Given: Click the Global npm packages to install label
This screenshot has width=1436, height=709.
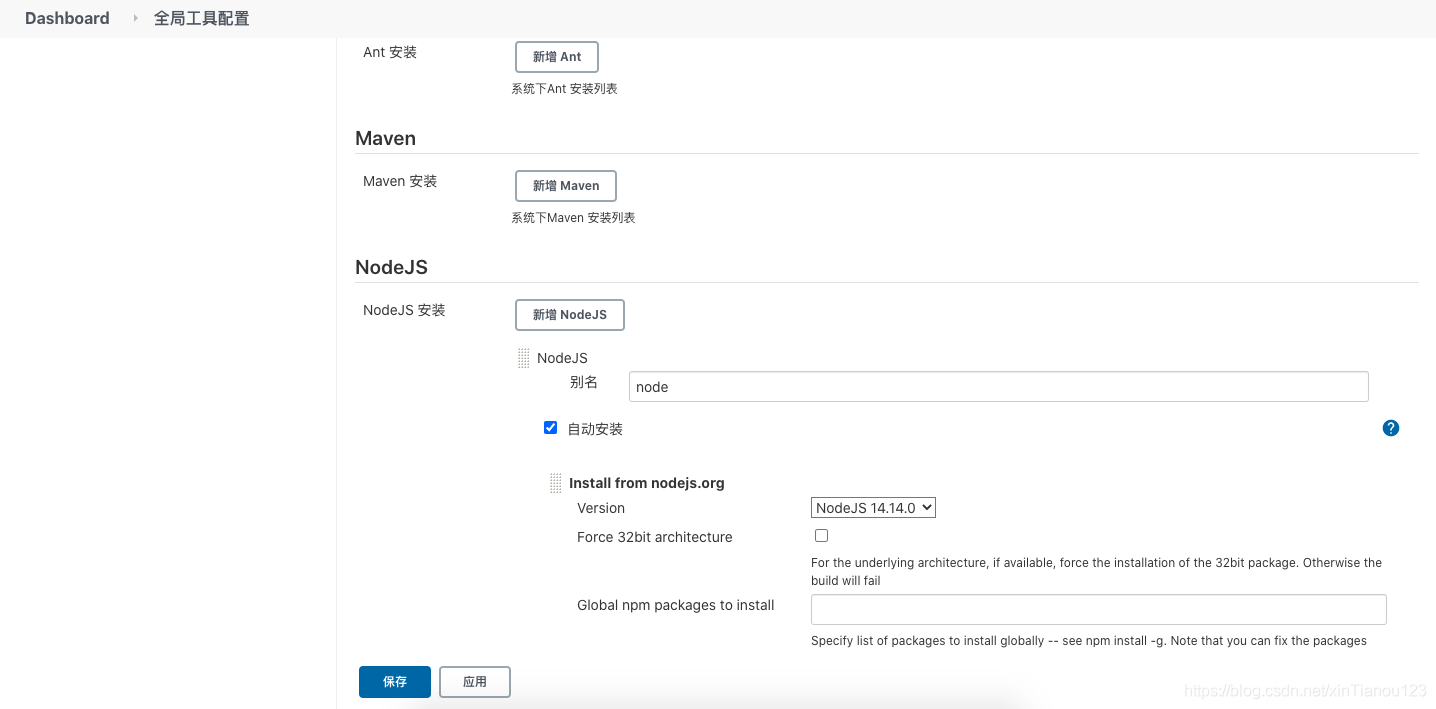Looking at the screenshot, I should (676, 605).
